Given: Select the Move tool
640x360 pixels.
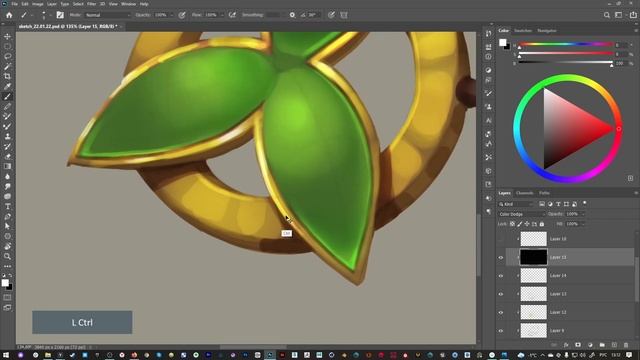Looking at the screenshot, I should click(7, 36).
